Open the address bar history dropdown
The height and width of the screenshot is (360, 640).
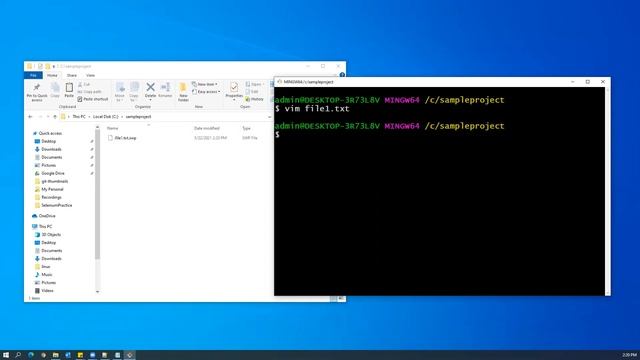pyautogui.click(x=269, y=117)
